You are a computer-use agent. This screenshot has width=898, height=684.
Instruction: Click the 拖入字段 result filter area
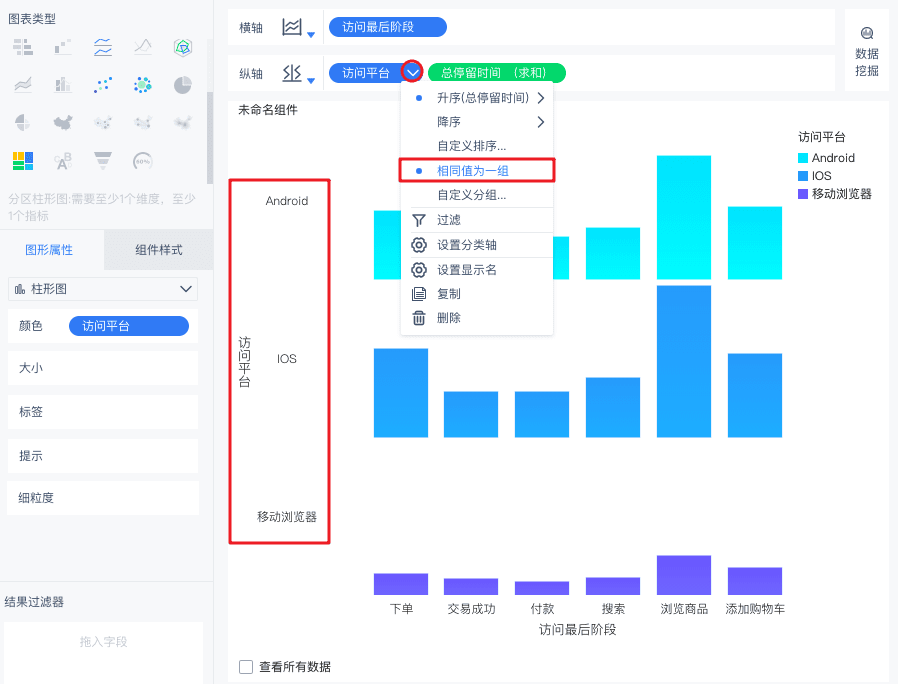pyautogui.click(x=104, y=652)
